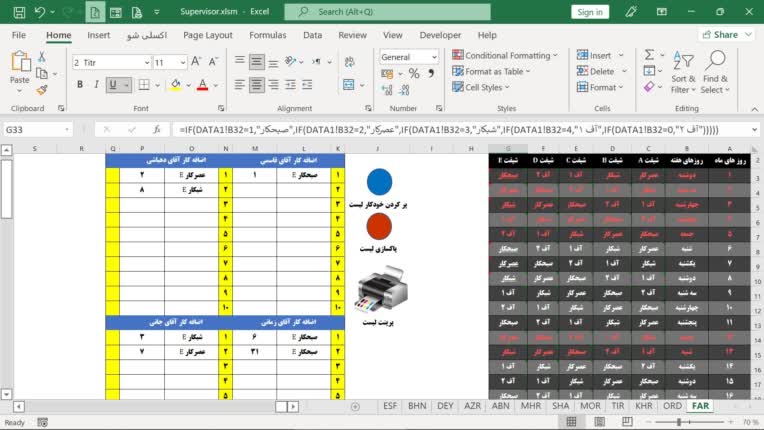Toggle Bold formatting
The image size is (764, 430).
click(80, 85)
